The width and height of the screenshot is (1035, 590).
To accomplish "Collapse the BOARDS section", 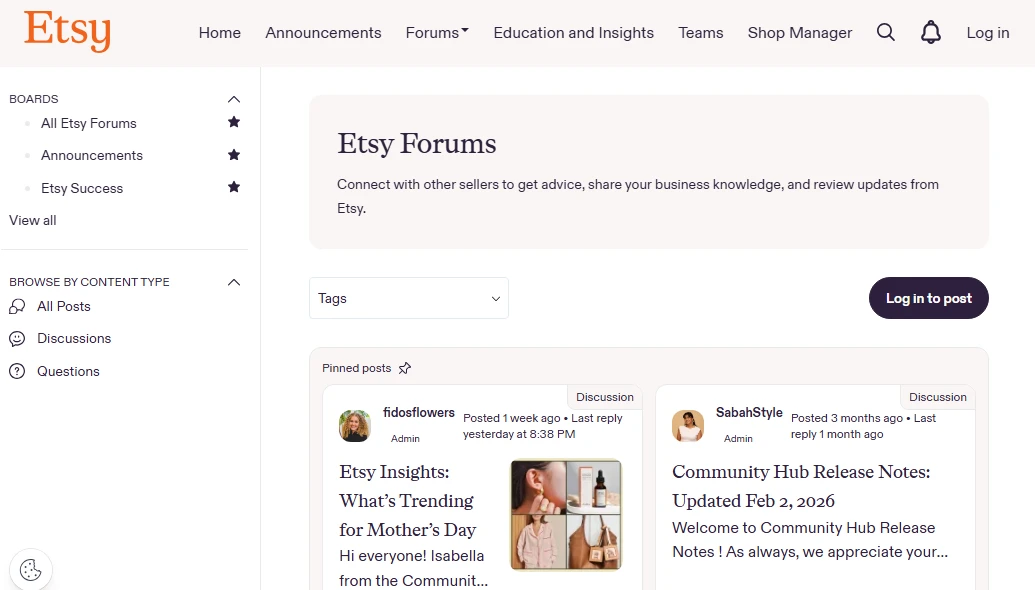I will point(233,98).
